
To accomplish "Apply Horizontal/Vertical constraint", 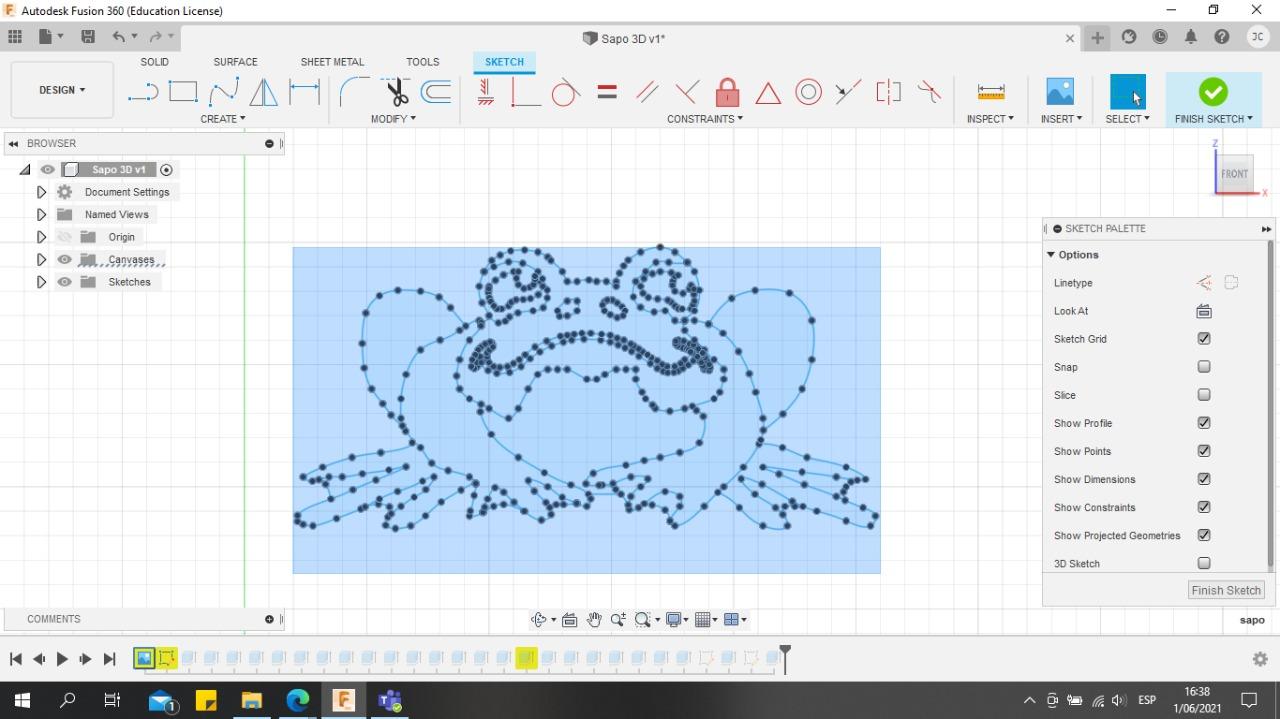I will (485, 92).
